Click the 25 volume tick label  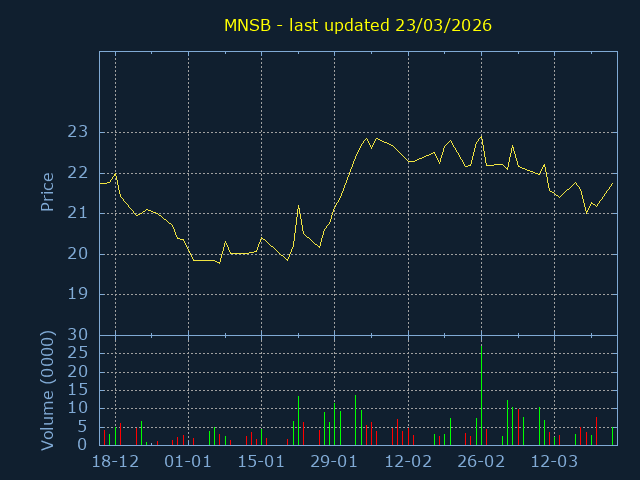pyautogui.click(x=78, y=353)
